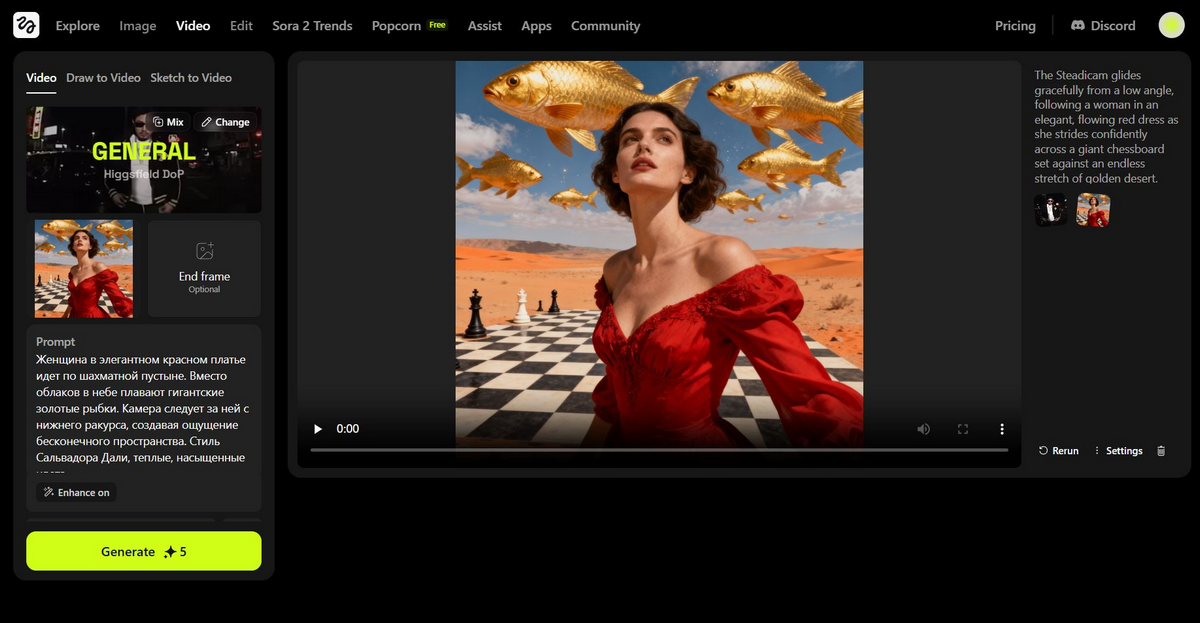Open the video's three-dot options menu

click(1002, 429)
